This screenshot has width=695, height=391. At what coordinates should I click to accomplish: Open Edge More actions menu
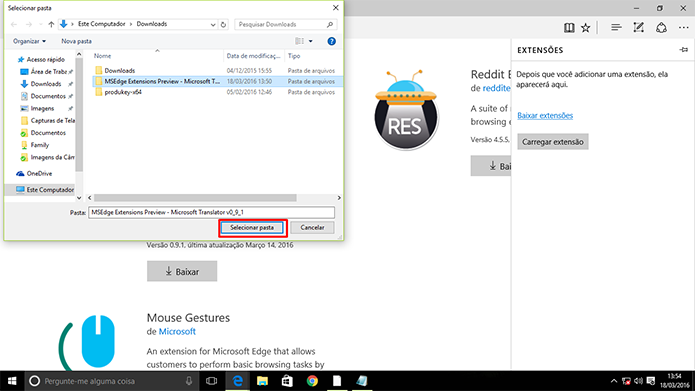tap(683, 28)
